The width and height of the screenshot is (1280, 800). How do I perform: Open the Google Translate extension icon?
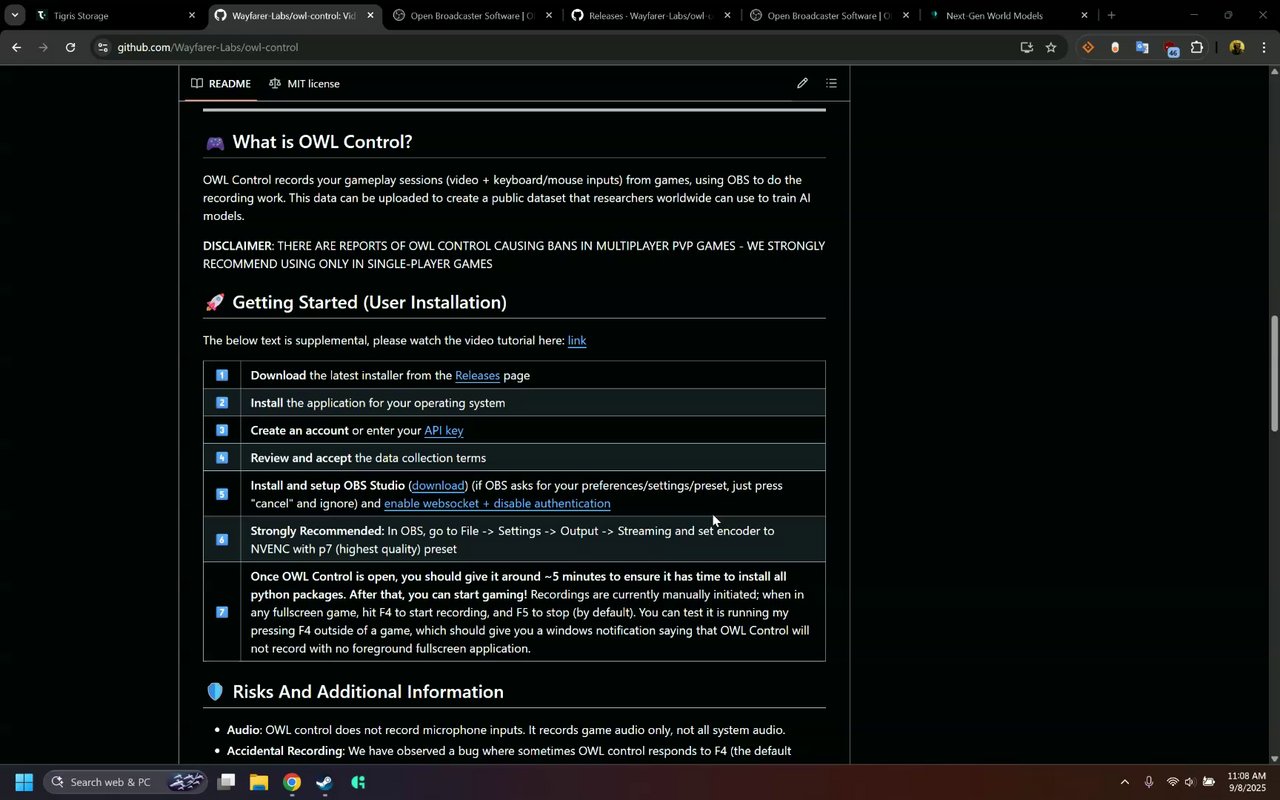click(x=1142, y=47)
